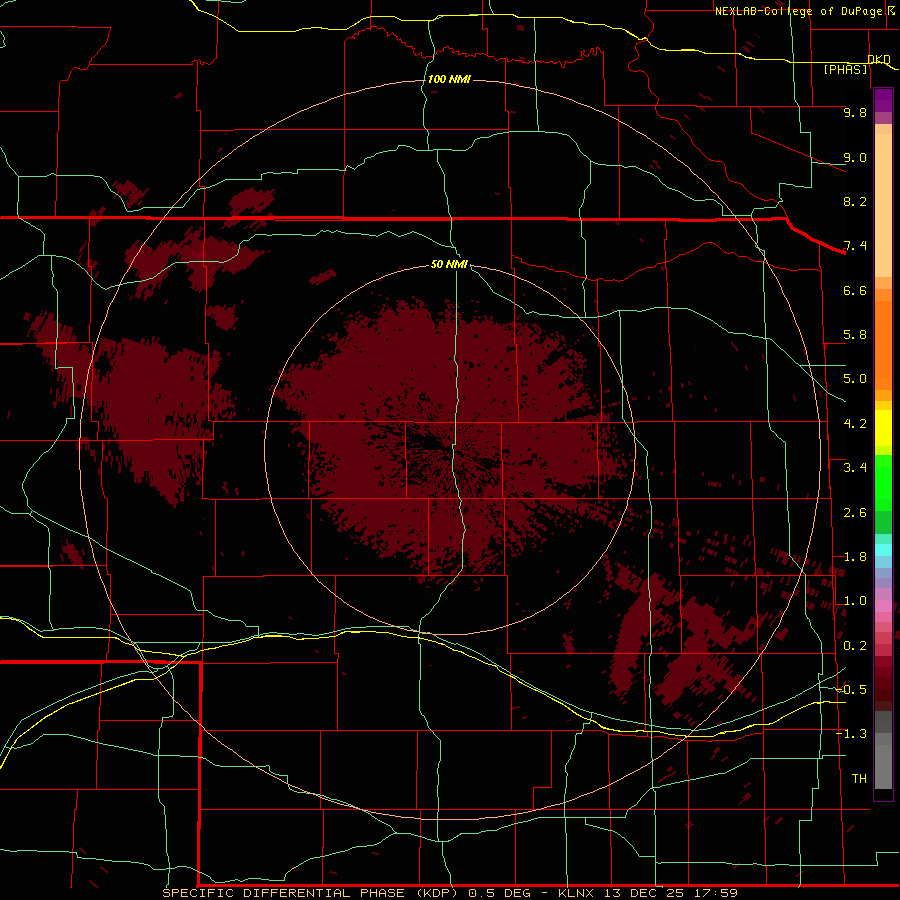
Task: Click the 50 NMI range ring label
Action: (449, 264)
